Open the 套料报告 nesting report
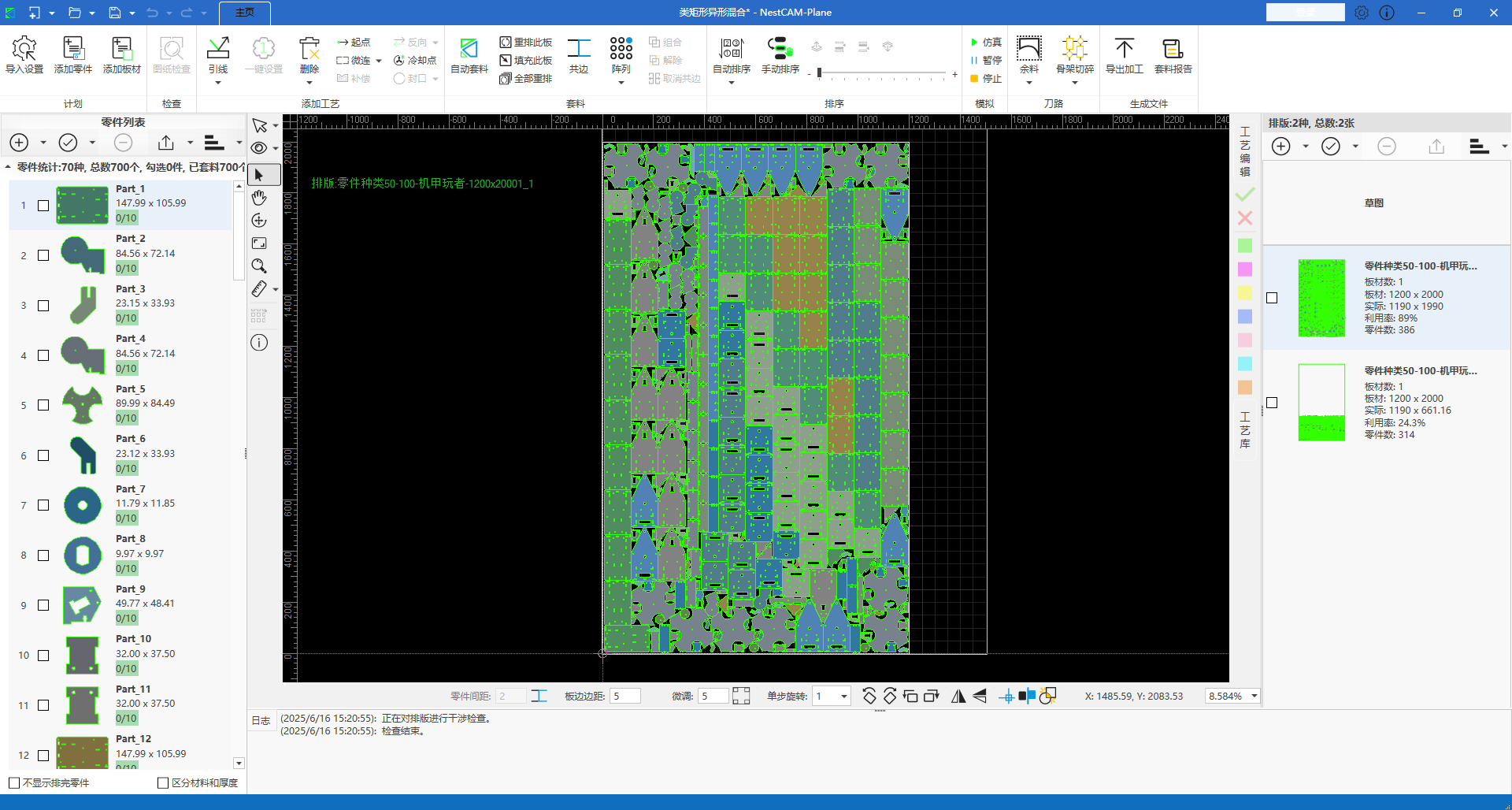Screen dimensions: 1512x810 (1173, 49)
